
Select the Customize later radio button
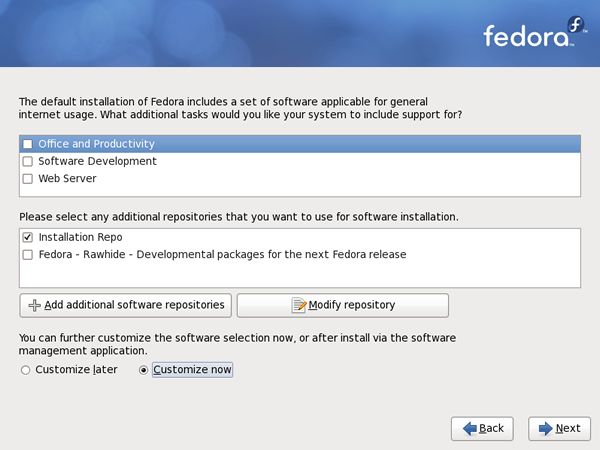pos(26,370)
